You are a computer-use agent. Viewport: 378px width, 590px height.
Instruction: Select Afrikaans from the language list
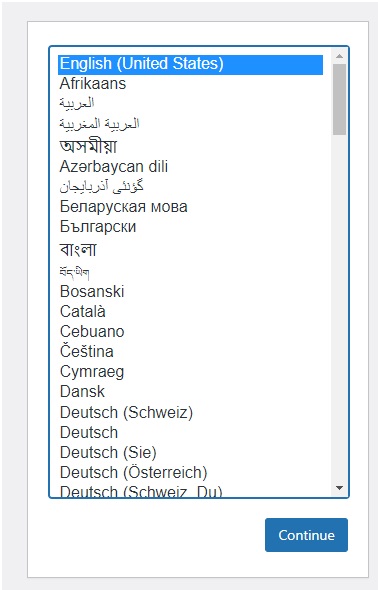click(93, 84)
